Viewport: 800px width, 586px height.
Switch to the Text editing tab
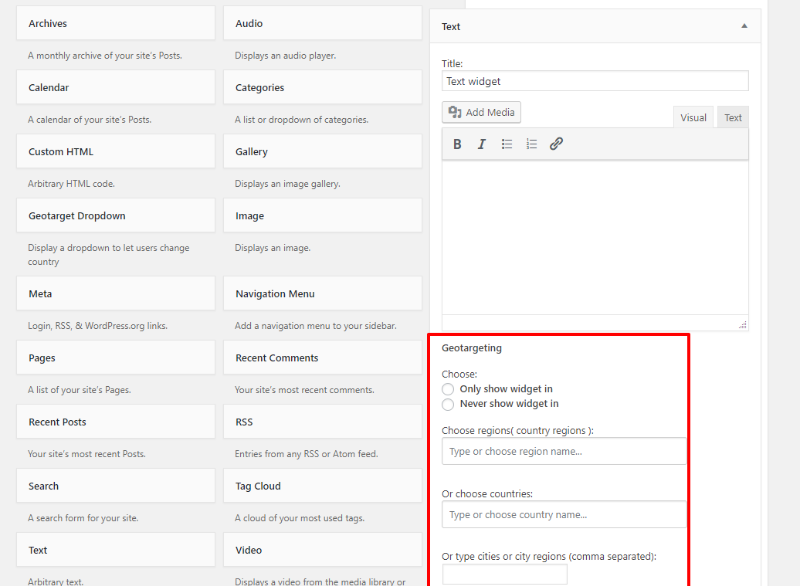(732, 117)
